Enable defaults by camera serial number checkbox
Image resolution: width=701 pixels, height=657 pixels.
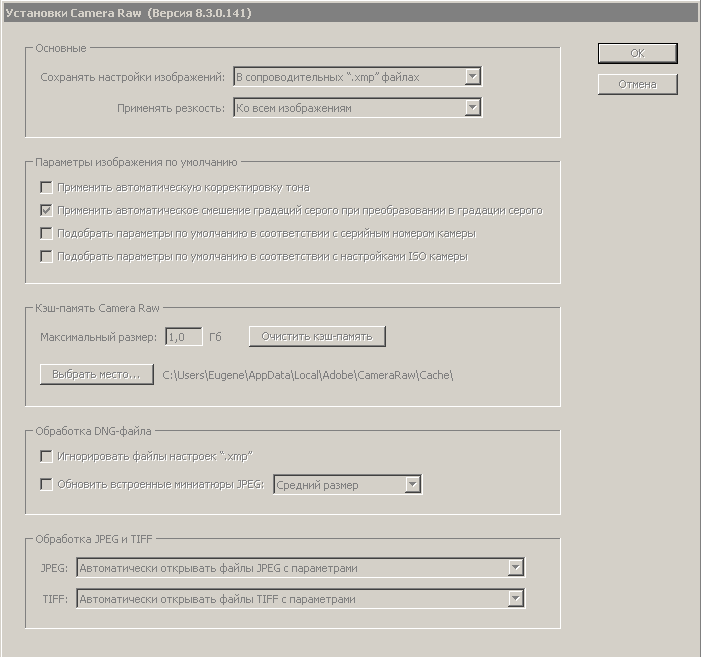46,233
